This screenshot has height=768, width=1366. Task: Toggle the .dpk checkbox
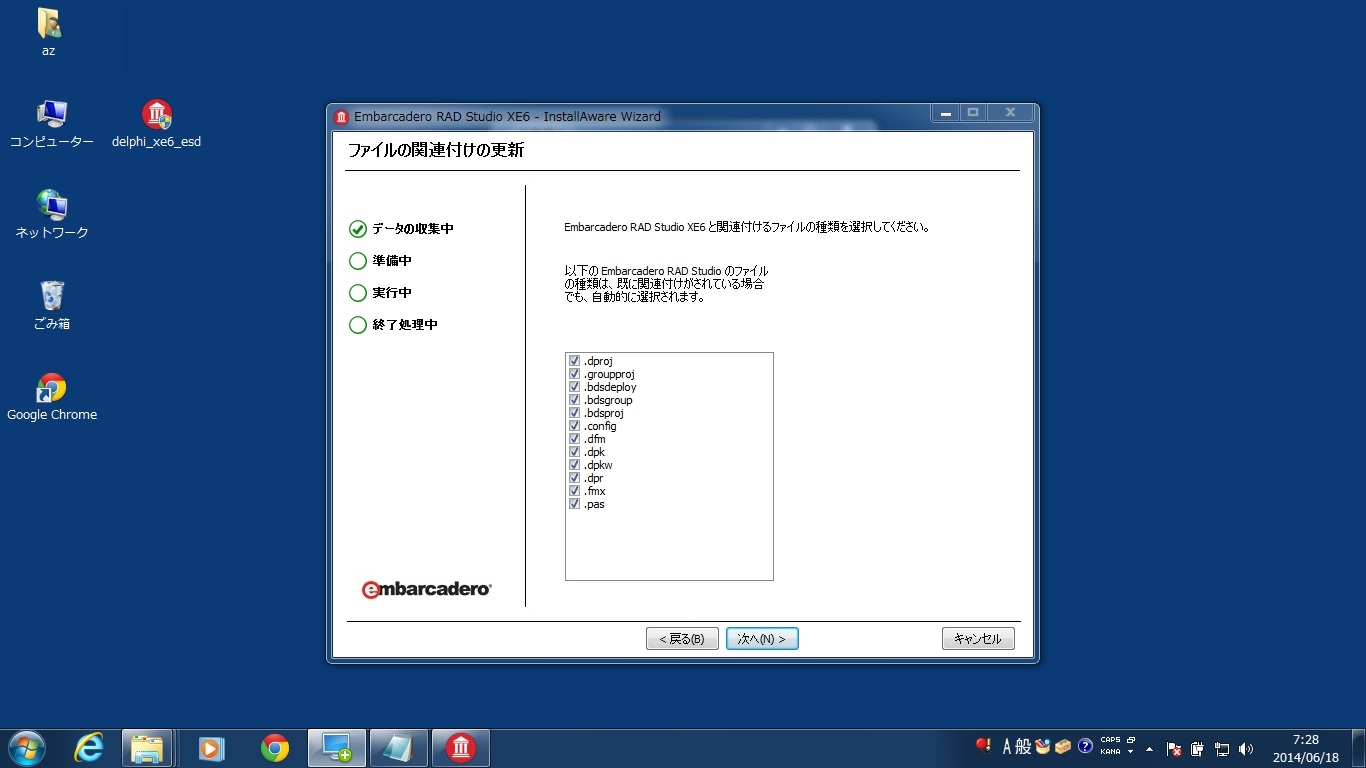coord(575,452)
